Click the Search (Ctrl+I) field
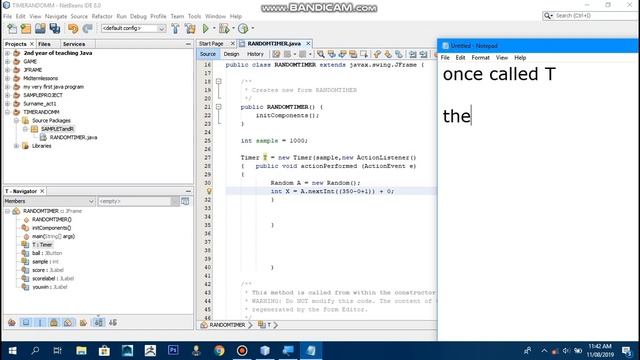The height and width of the screenshot is (360, 640). [x=590, y=16]
